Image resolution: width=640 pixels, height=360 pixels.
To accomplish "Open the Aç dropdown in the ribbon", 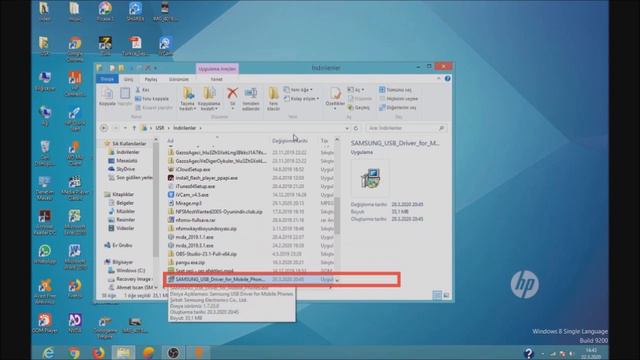I will coord(356,90).
